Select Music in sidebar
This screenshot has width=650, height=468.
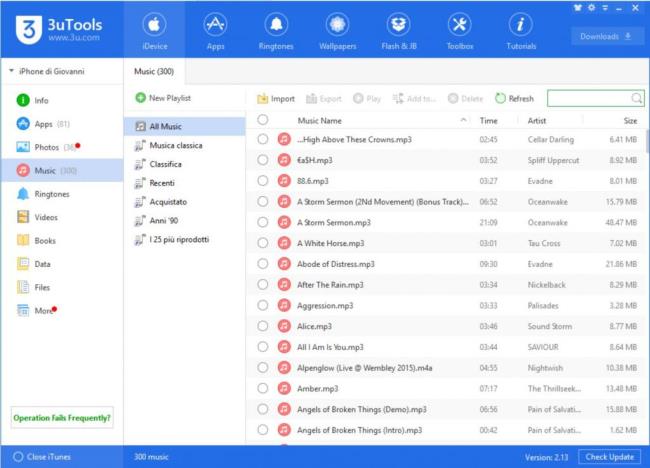62,170
